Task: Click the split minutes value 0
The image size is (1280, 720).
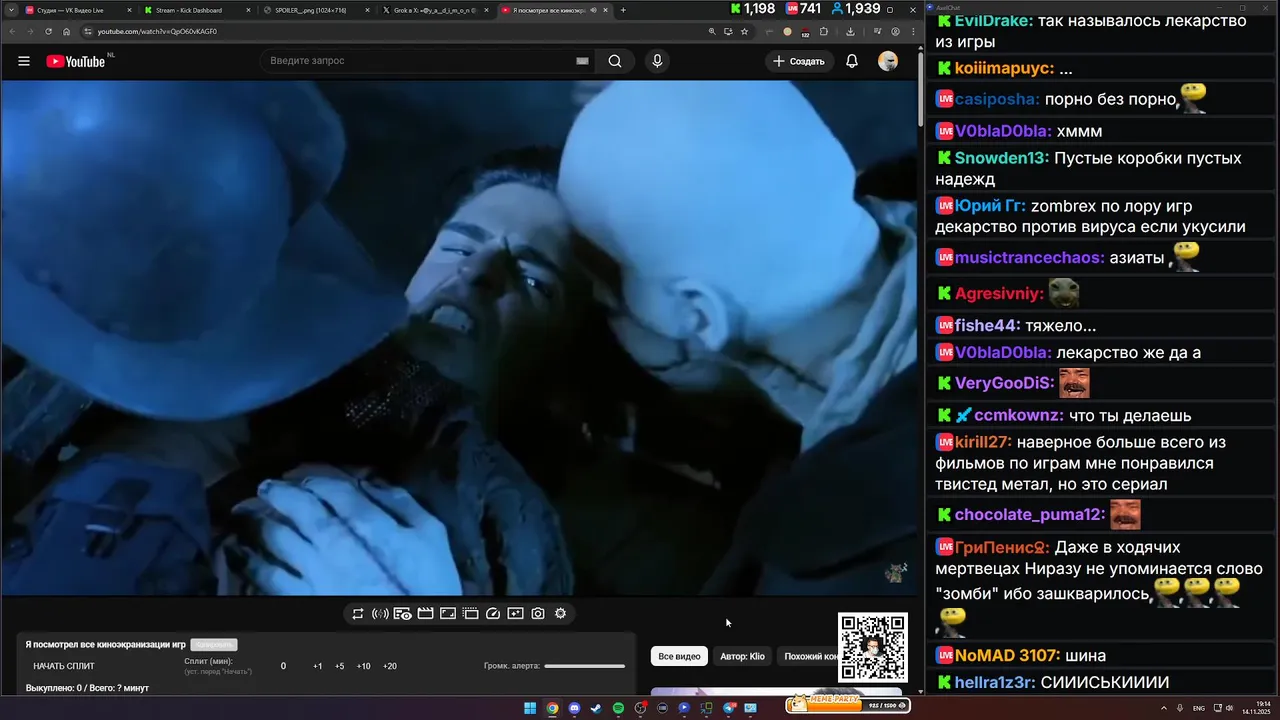Action: (x=283, y=666)
